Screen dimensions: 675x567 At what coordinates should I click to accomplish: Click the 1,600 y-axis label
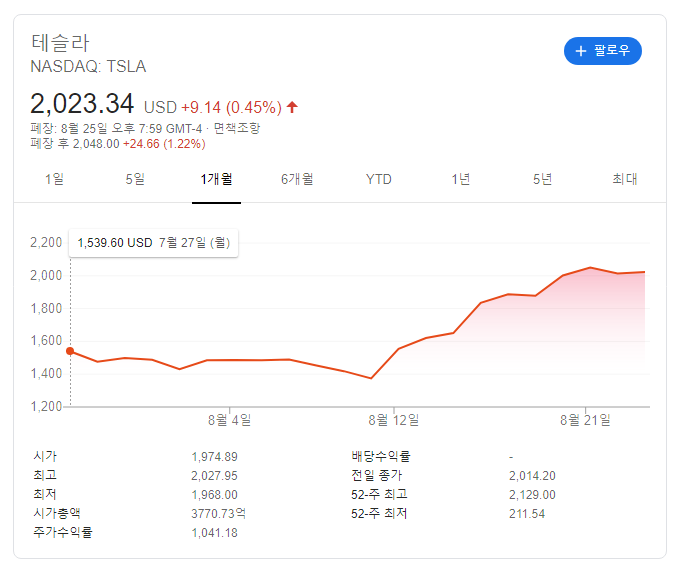[46, 341]
